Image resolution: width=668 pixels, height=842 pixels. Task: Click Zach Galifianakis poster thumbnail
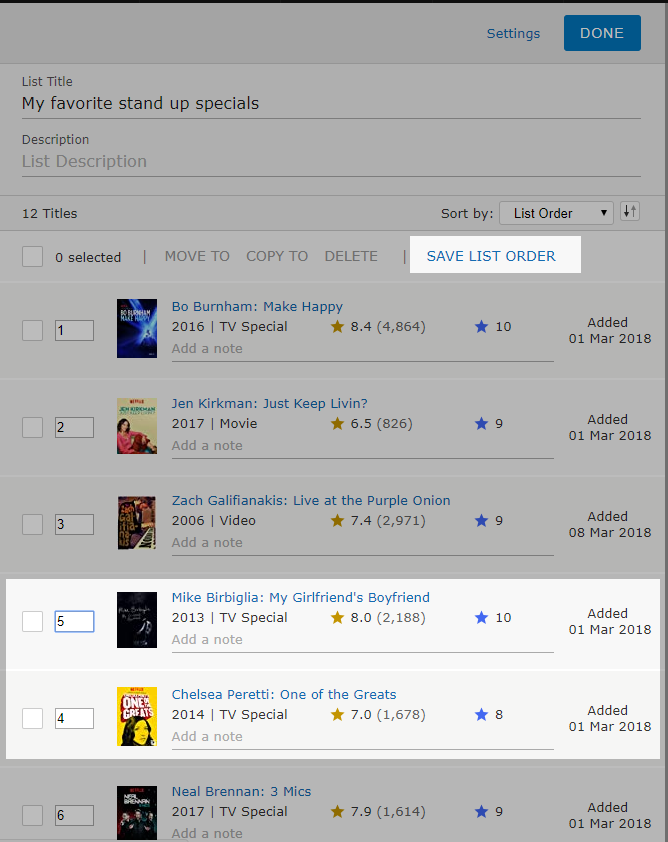(x=137, y=522)
